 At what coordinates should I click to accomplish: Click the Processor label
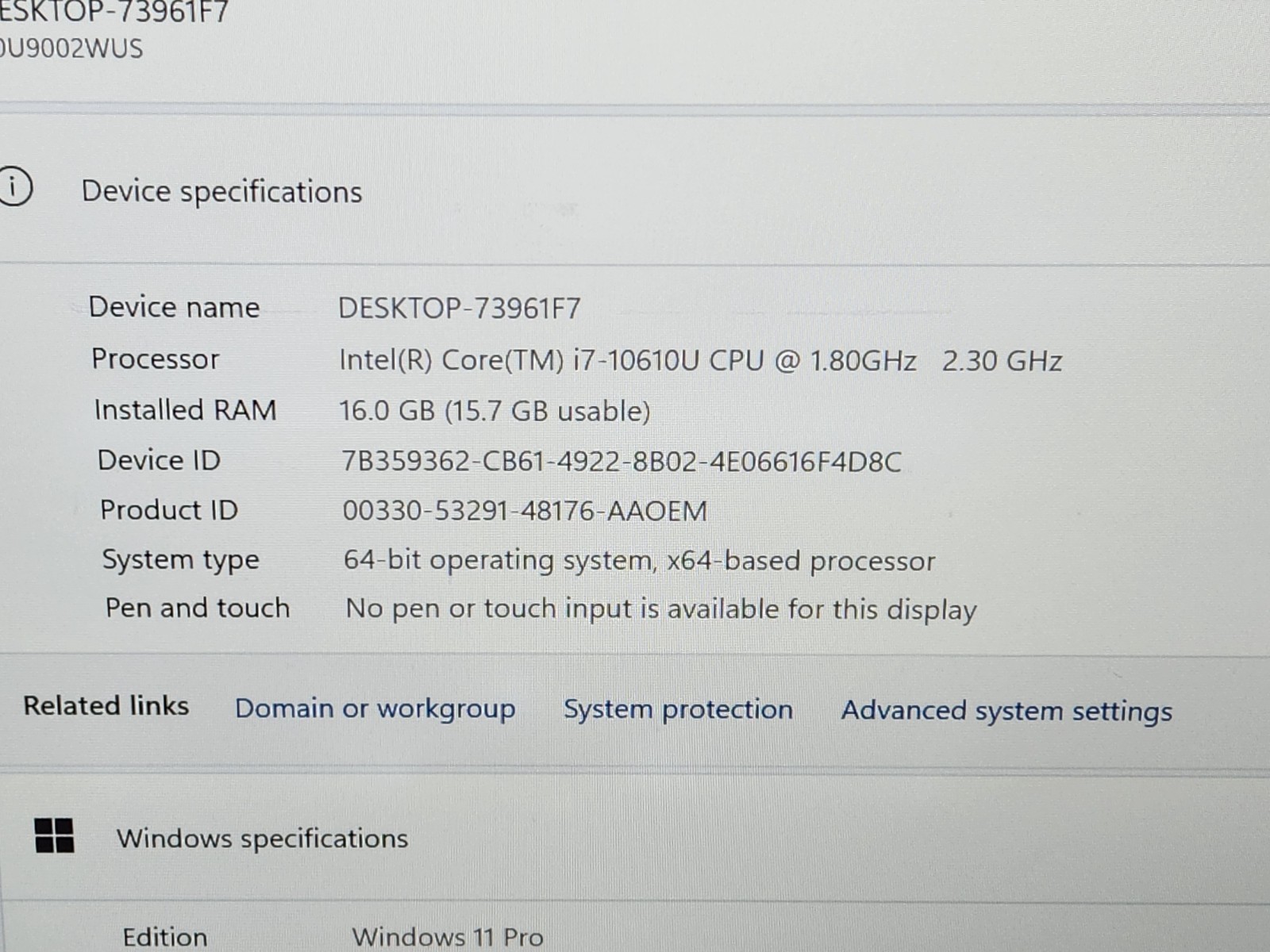156,359
